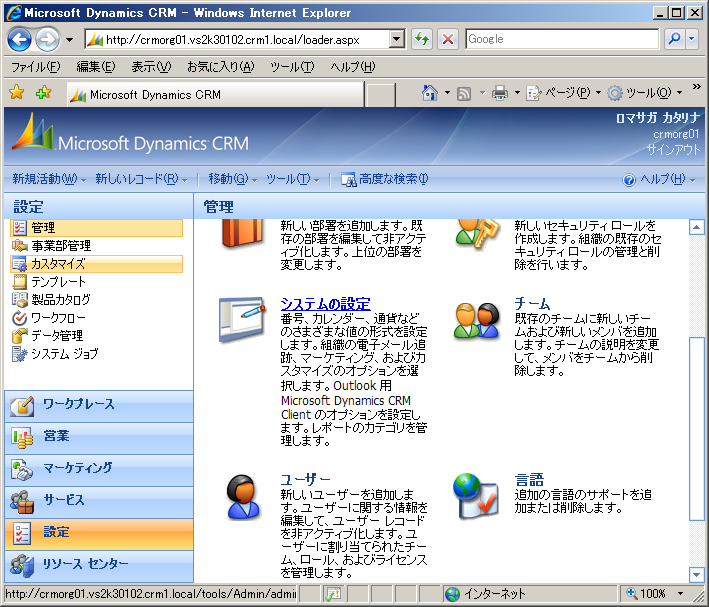Open the recent pages dropdown arrow
The width and height of the screenshot is (709, 607).
pyautogui.click(x=69, y=40)
